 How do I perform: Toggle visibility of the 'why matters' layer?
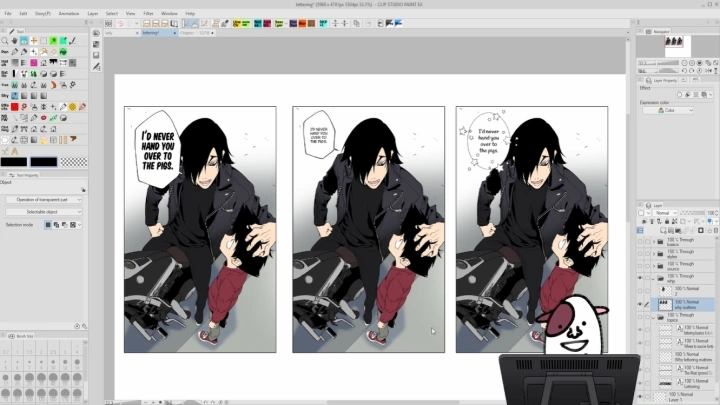click(x=640, y=304)
